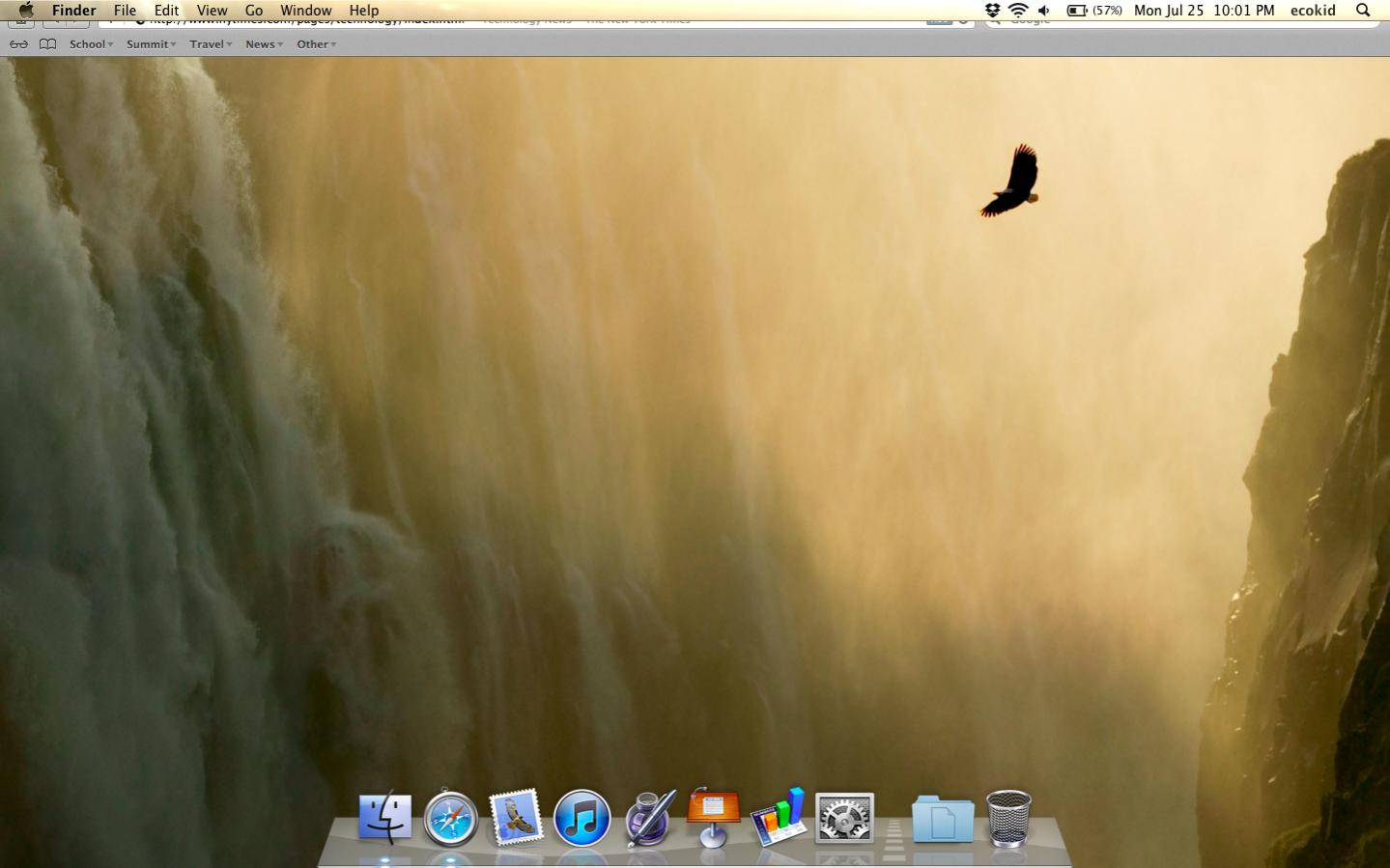The width and height of the screenshot is (1390, 868).
Task: Open the View menu
Action: tap(212, 10)
